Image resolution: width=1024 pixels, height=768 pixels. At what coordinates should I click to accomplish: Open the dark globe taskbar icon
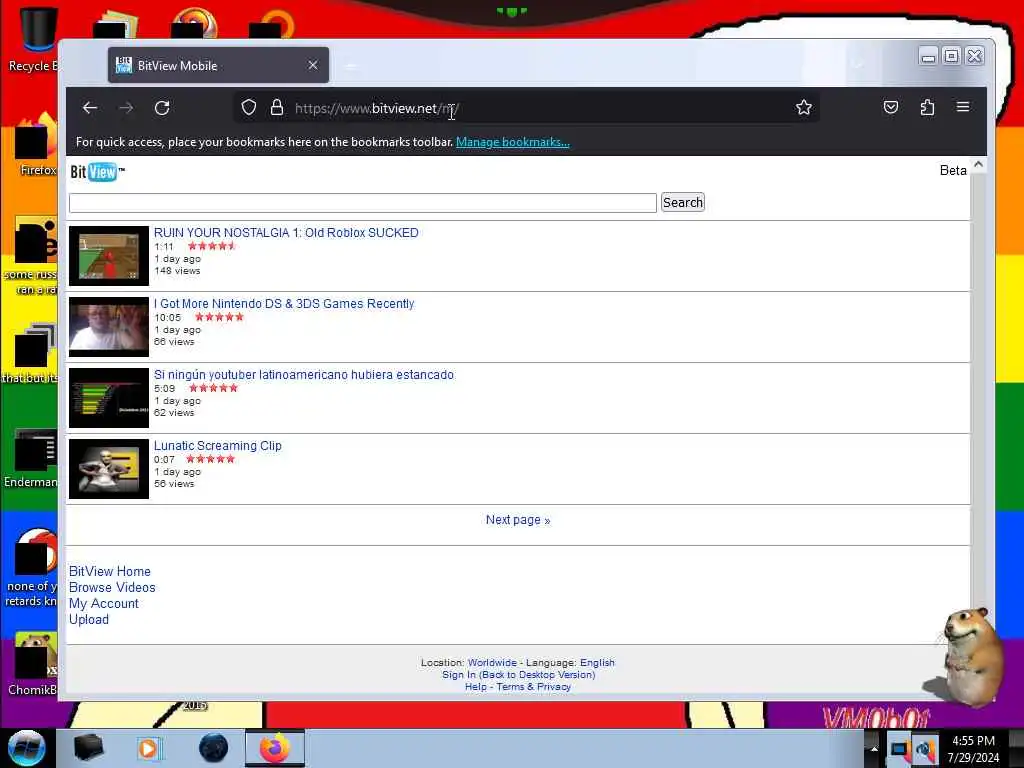[x=213, y=748]
